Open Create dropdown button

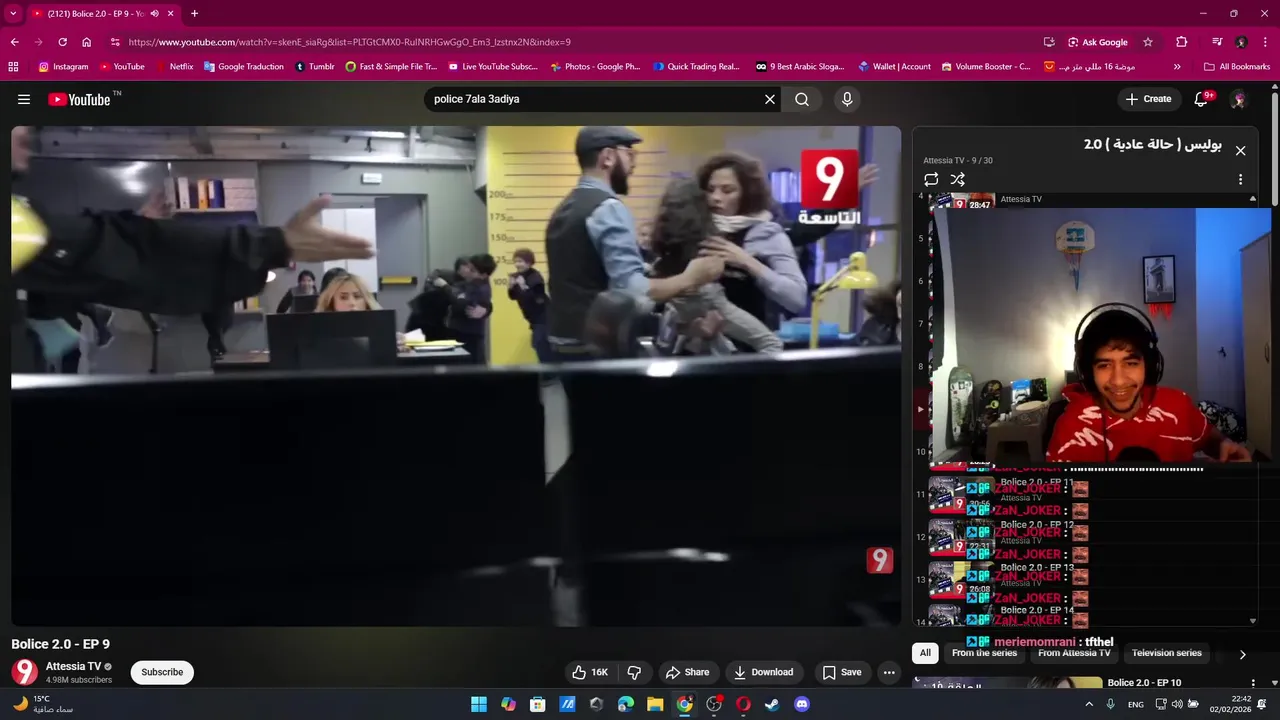click(x=1148, y=99)
